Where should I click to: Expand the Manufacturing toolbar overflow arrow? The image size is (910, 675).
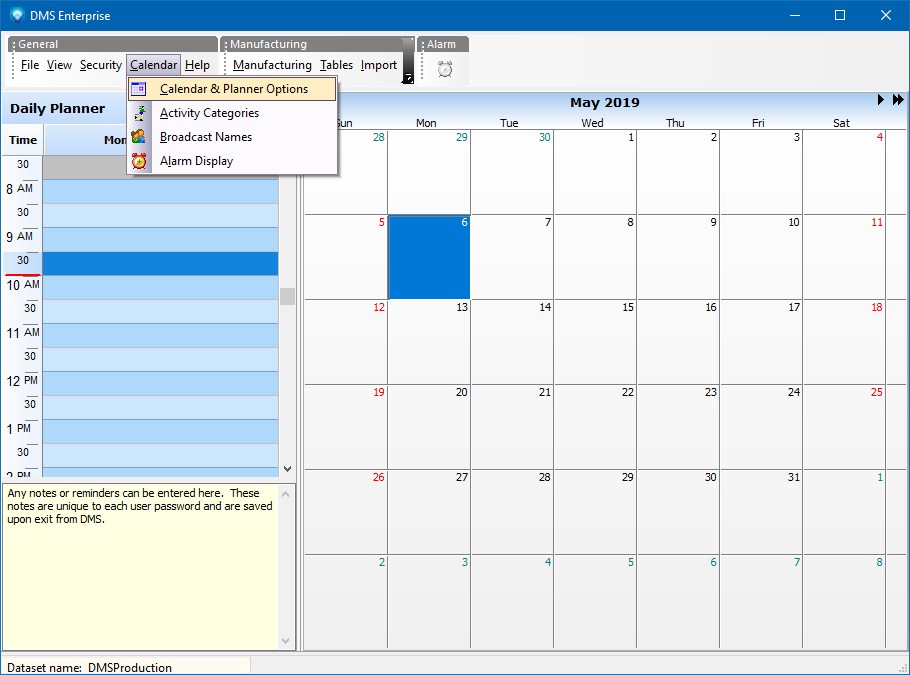(x=408, y=77)
